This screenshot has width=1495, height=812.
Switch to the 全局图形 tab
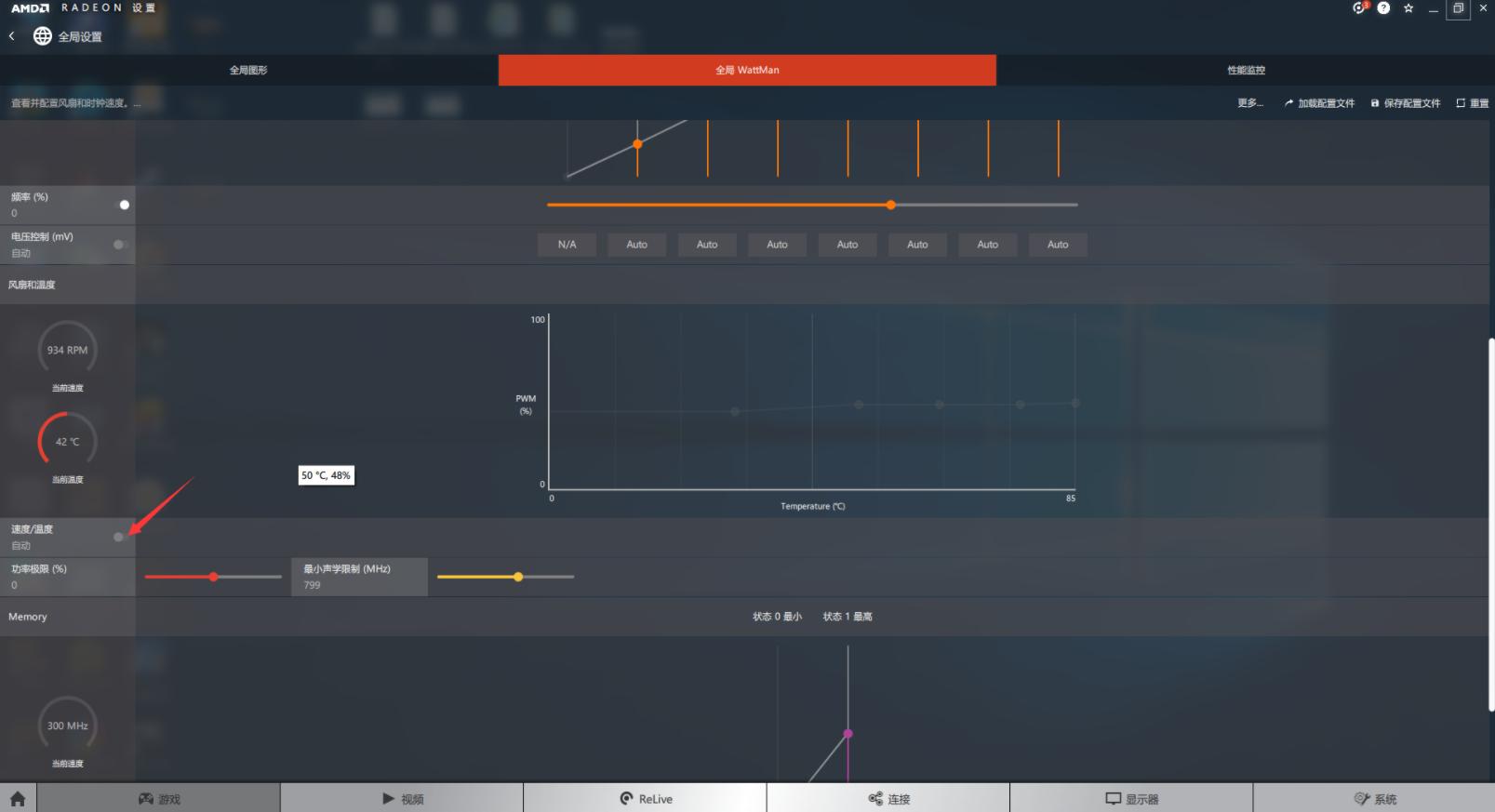[x=248, y=70]
